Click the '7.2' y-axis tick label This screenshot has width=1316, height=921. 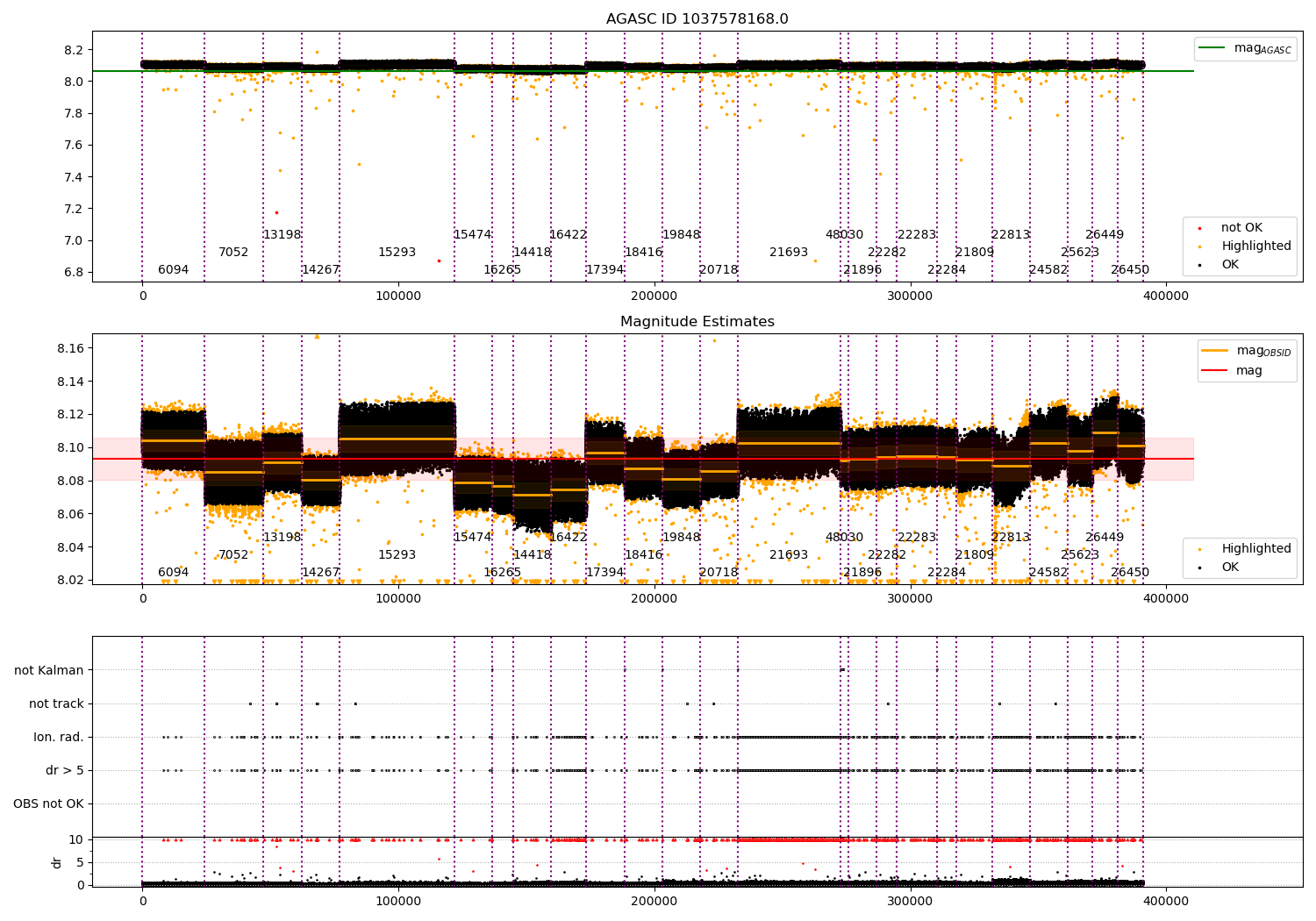(75, 210)
